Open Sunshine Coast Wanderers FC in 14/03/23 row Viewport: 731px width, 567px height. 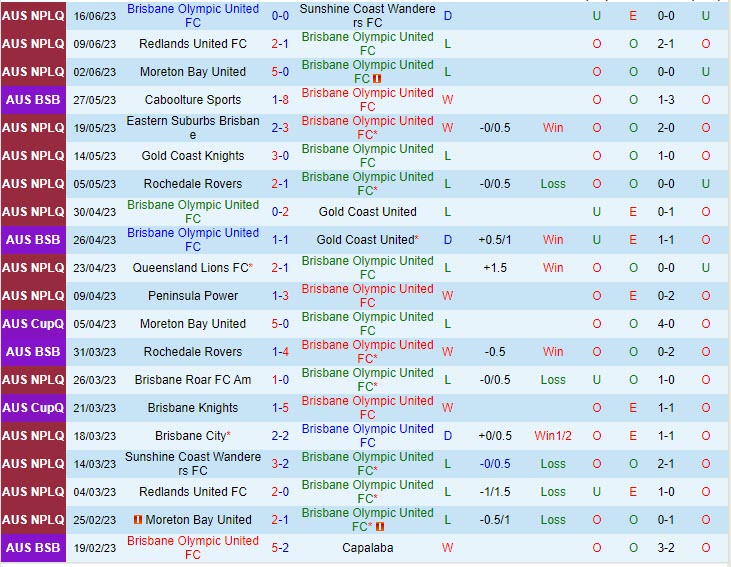coord(193,463)
